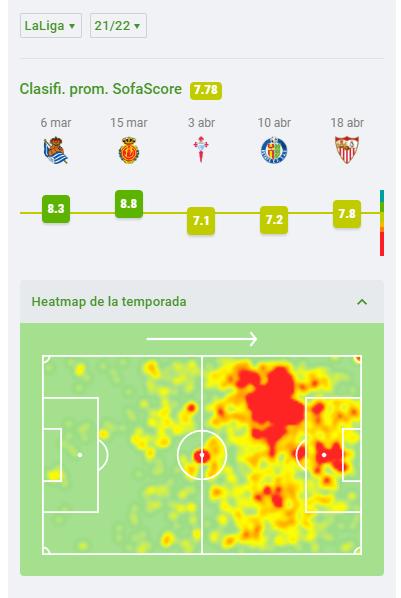The width and height of the screenshot is (401, 598).
Task: Select the 7.8 rating badge
Action: 347,214
